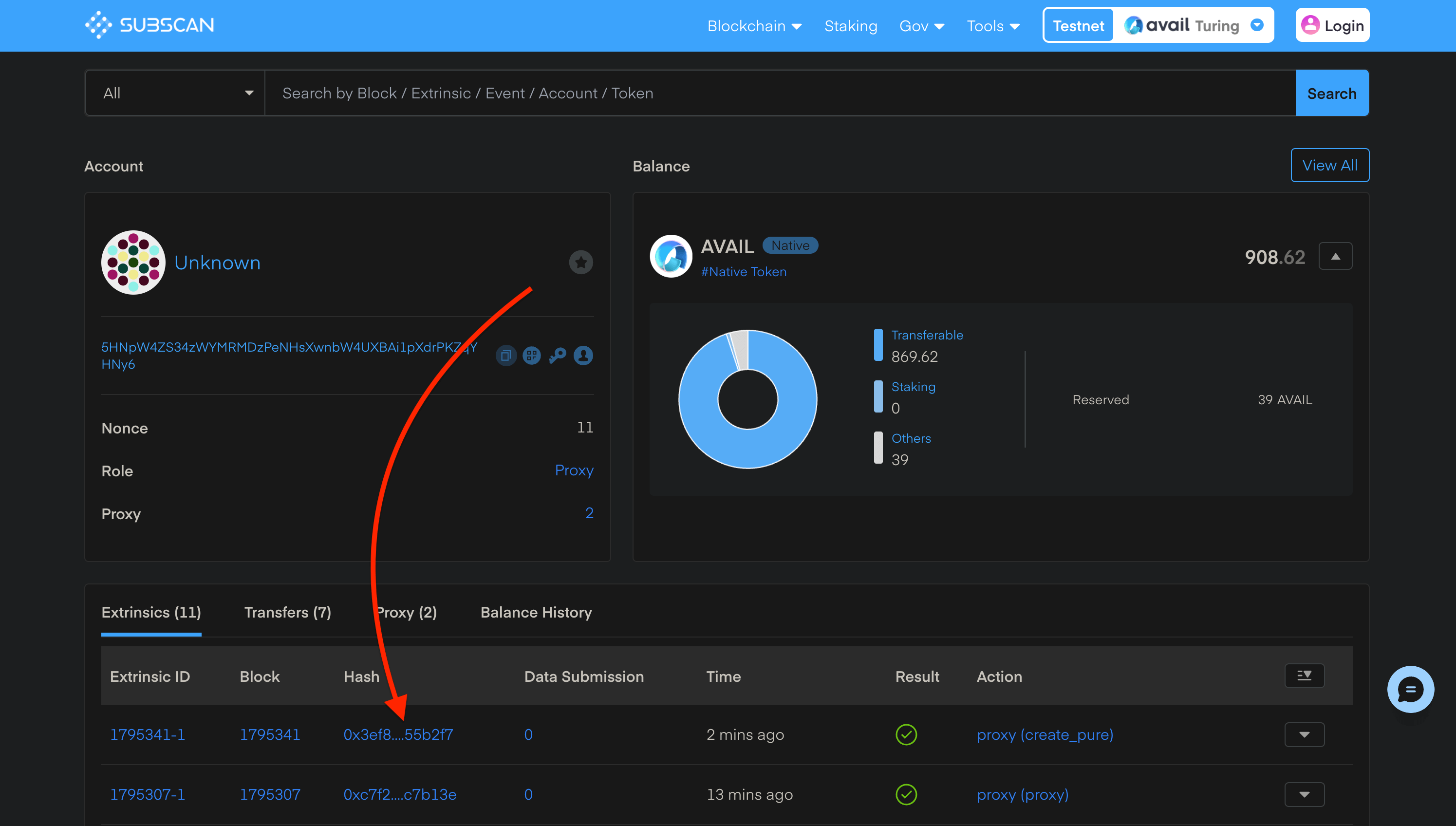
Task: Open the avail Turing network selector
Action: 1193,25
